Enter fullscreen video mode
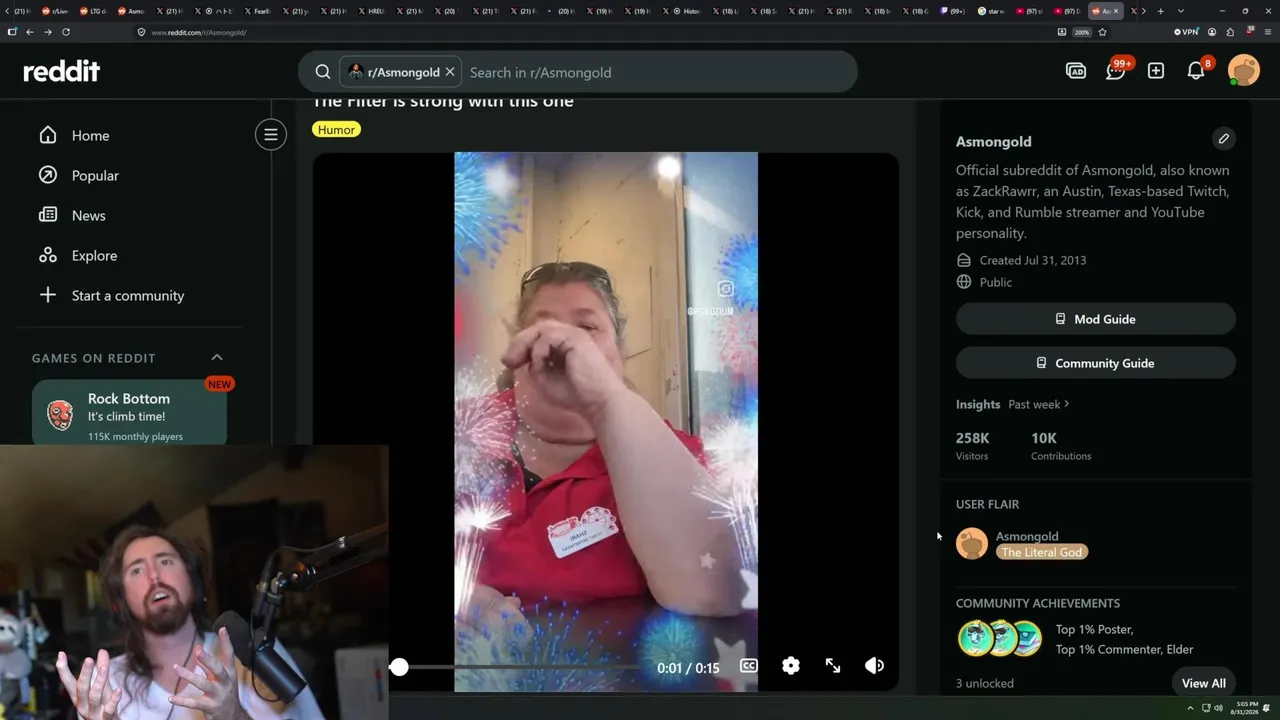 (x=833, y=666)
